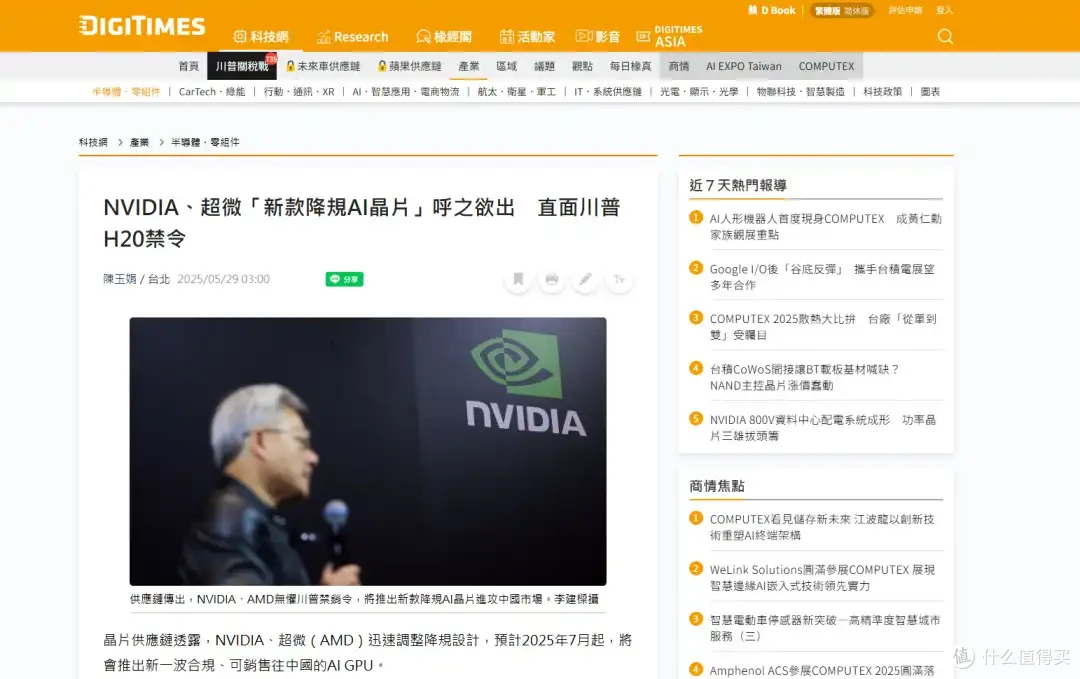Open 川普關稅戰 navigation item
The width and height of the screenshot is (1080, 679).
(242, 66)
